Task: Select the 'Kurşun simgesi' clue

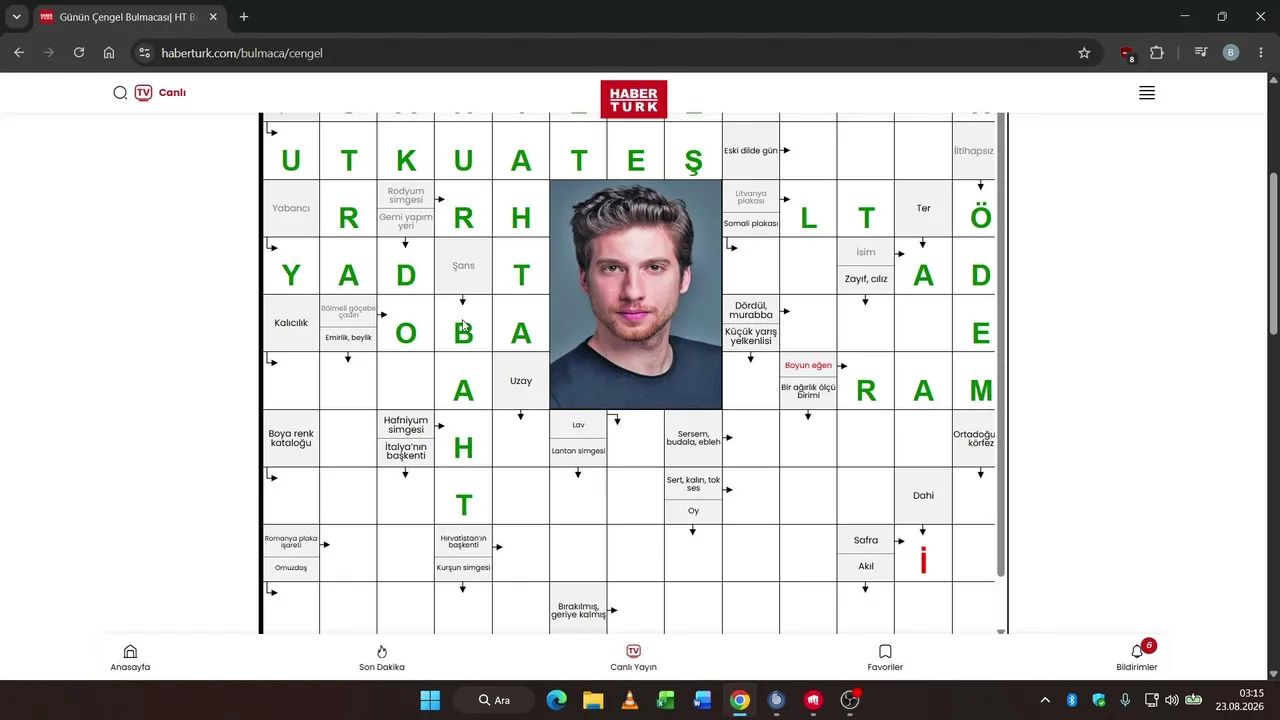Action: (x=463, y=568)
